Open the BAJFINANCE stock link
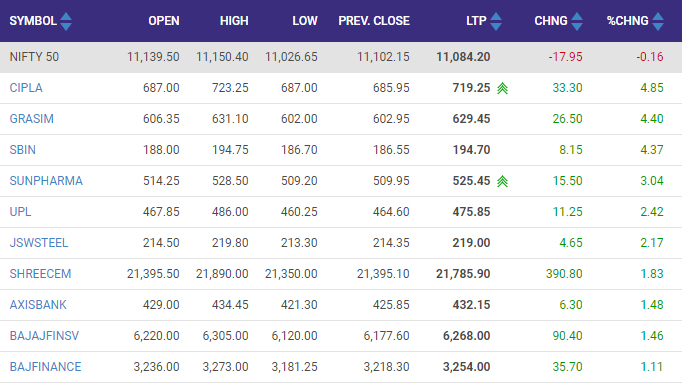This screenshot has width=682, height=383. click(45, 367)
